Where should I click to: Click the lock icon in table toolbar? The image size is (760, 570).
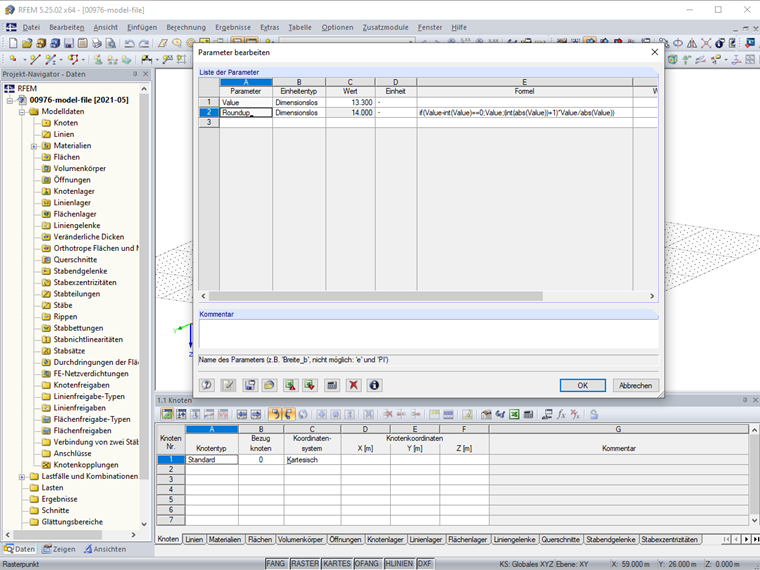(x=594, y=414)
